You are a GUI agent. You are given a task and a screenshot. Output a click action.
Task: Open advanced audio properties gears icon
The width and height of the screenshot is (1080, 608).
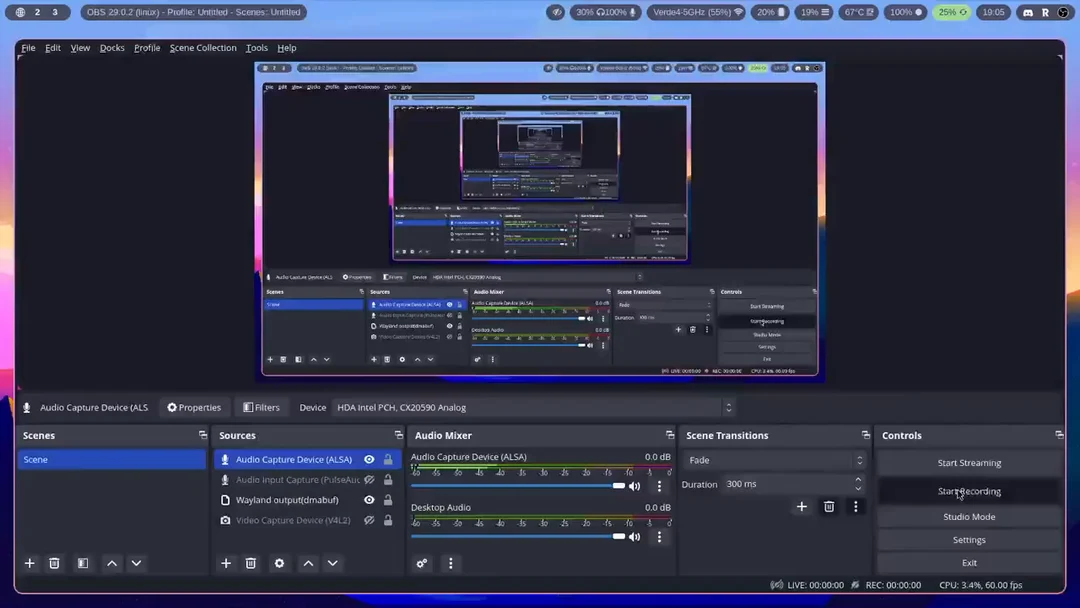(x=422, y=563)
